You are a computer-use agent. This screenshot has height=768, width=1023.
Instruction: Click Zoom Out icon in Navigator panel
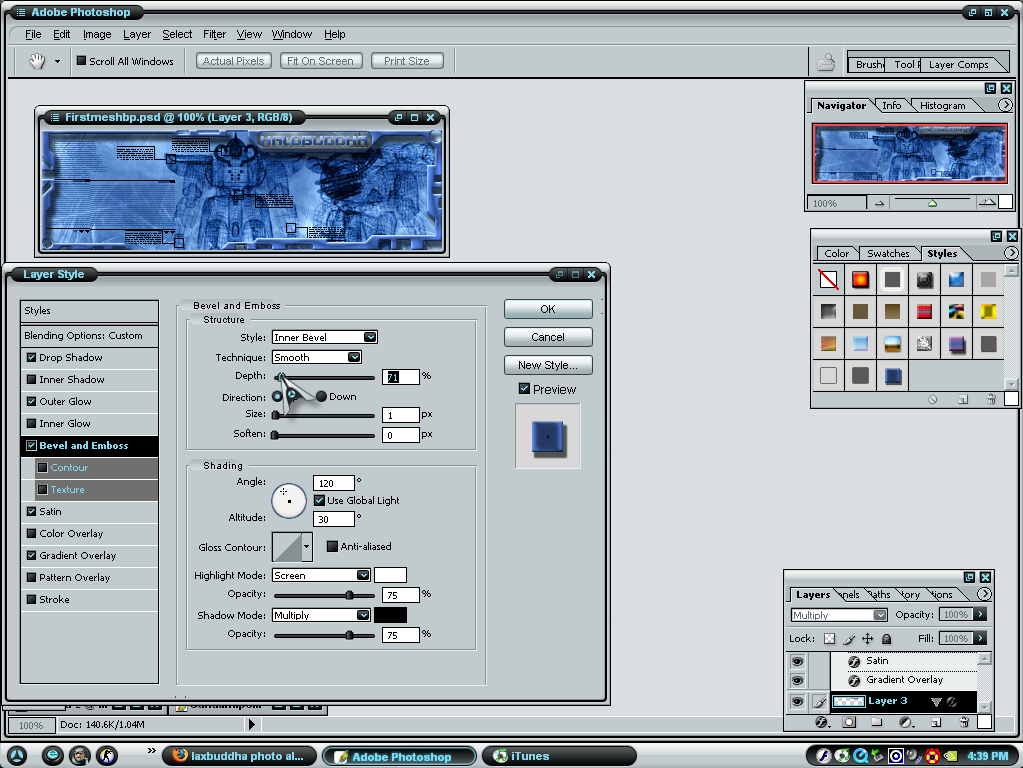pyautogui.click(x=879, y=204)
